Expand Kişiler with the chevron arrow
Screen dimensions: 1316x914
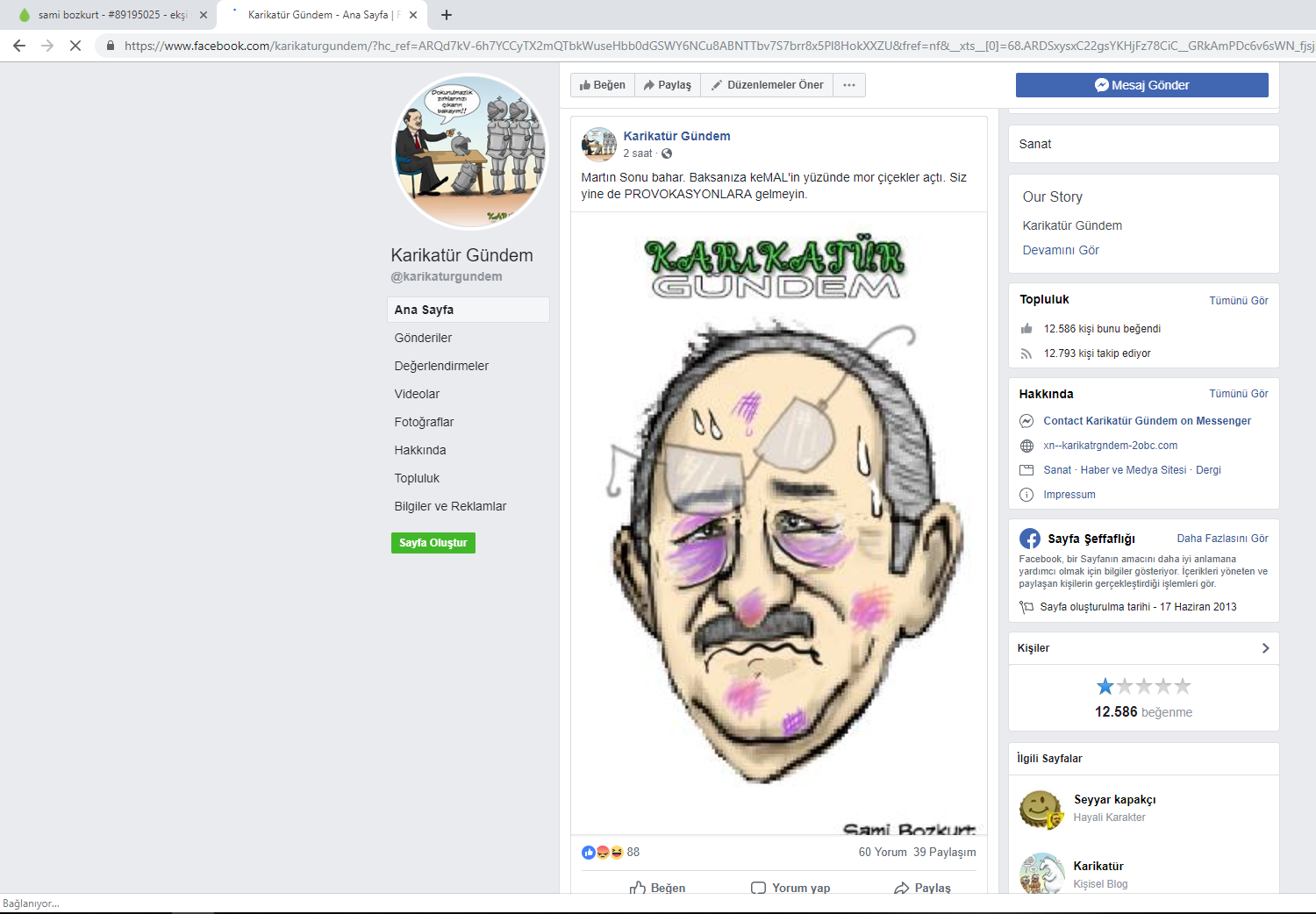click(1265, 648)
